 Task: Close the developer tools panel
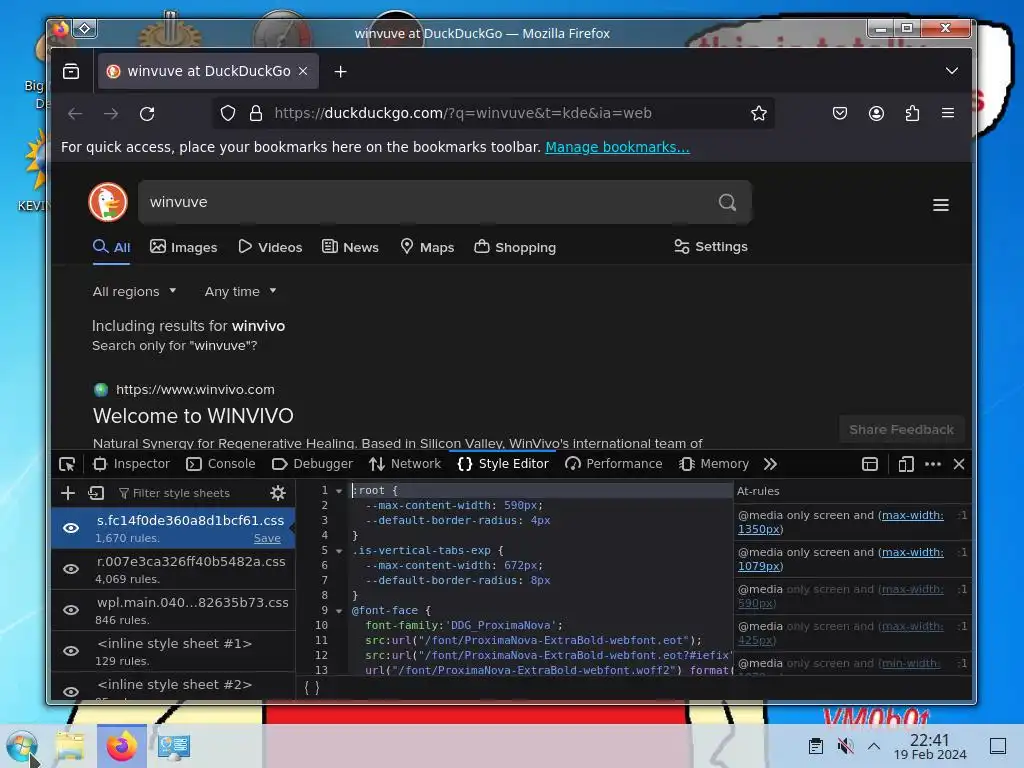(959, 464)
